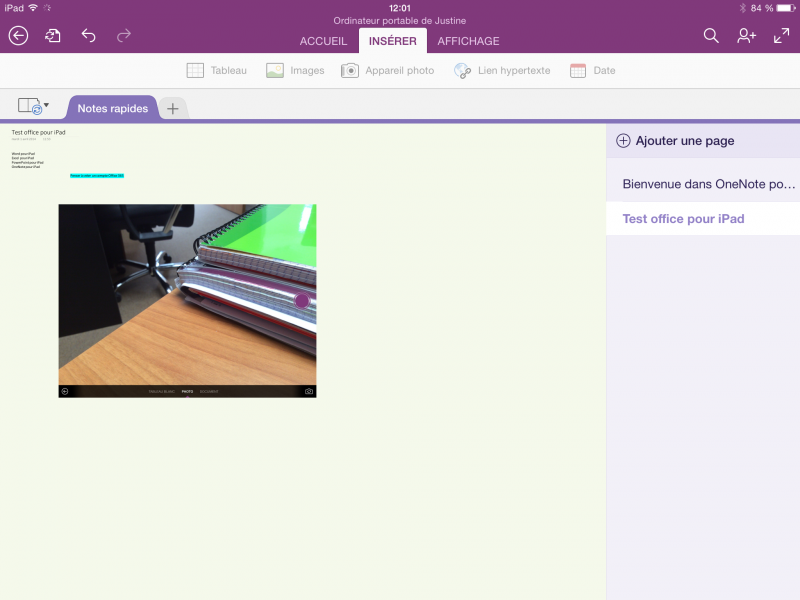Viewport: 800px width, 600px height.
Task: Open Test office pour iPad page
Action: click(703, 219)
